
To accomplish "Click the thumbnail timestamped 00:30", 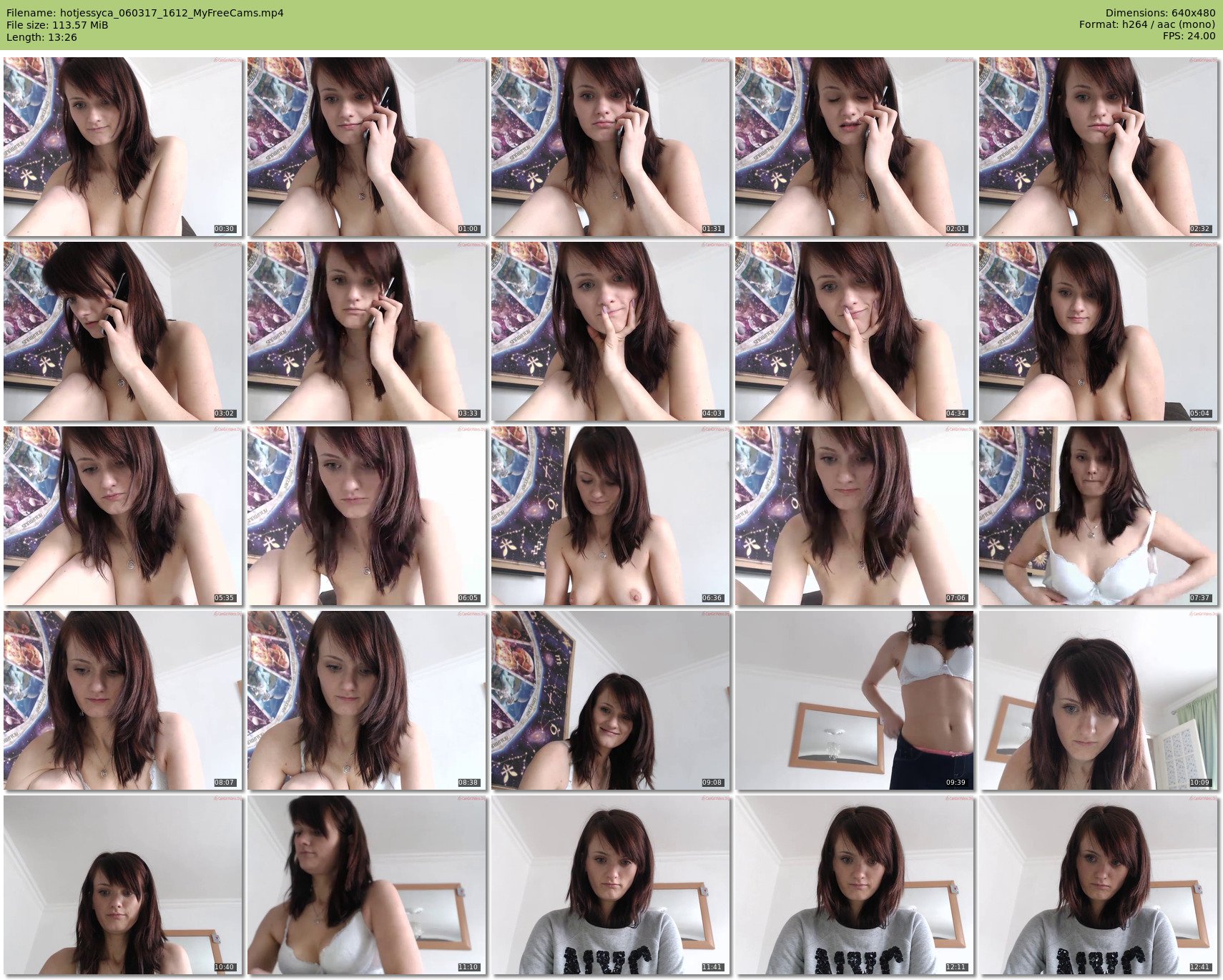I will 123,147.
